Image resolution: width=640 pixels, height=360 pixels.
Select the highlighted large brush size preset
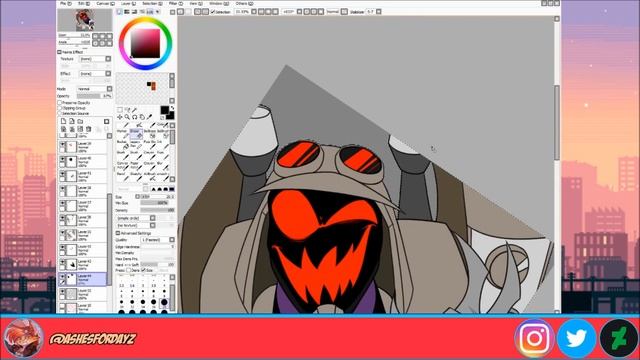click(x=164, y=302)
